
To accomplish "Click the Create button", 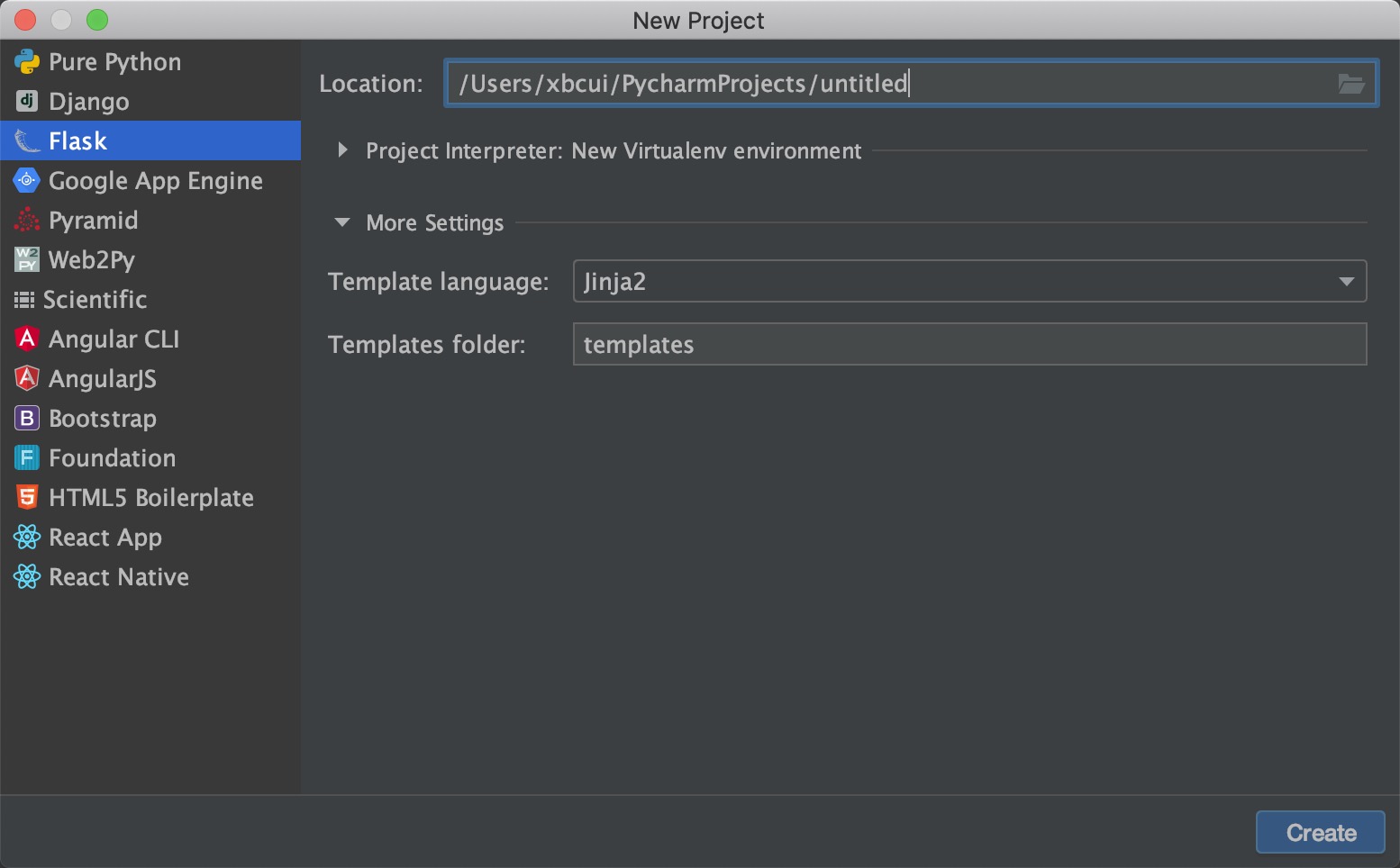I will [x=1321, y=833].
